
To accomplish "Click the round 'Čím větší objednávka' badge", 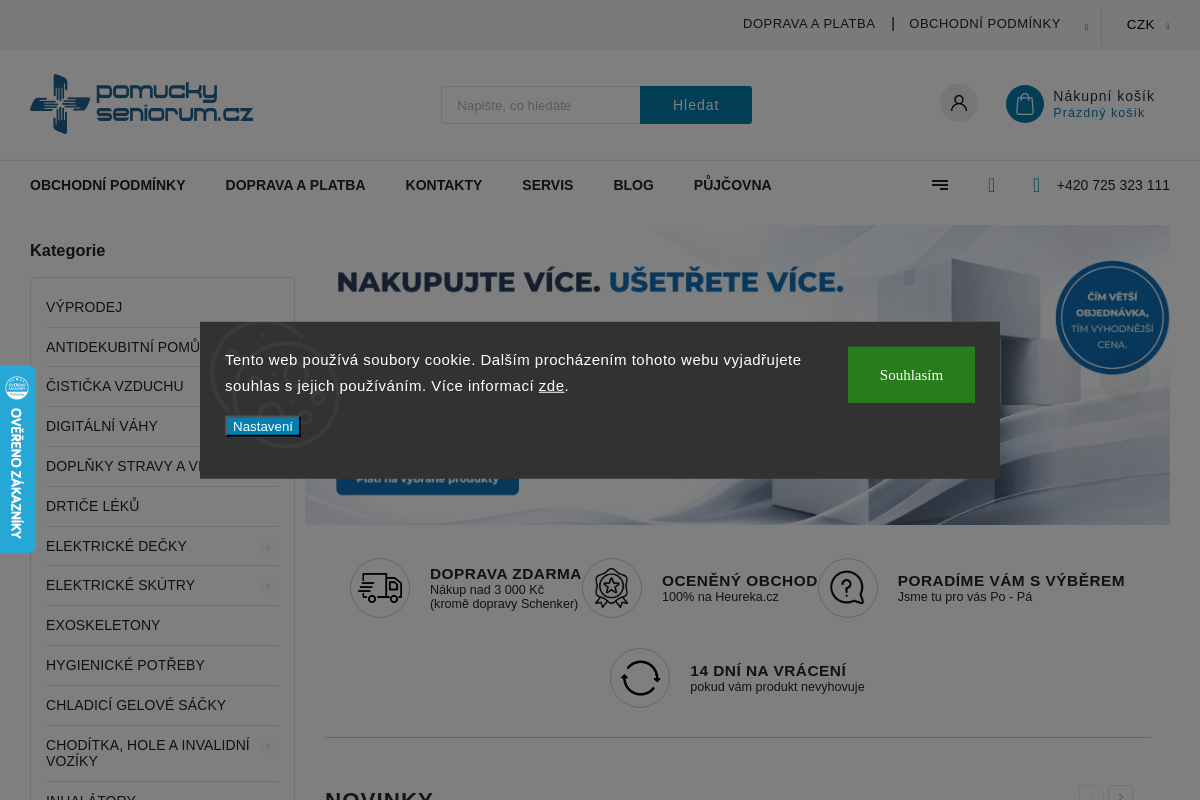I will (1112, 317).
